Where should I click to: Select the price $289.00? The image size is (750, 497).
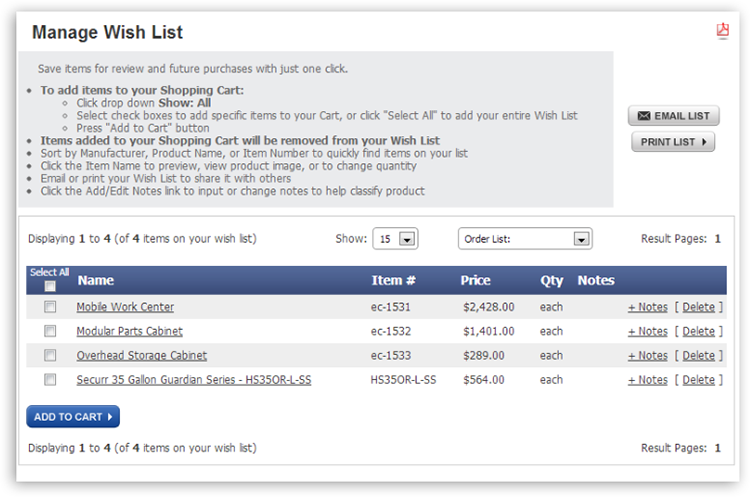click(484, 356)
